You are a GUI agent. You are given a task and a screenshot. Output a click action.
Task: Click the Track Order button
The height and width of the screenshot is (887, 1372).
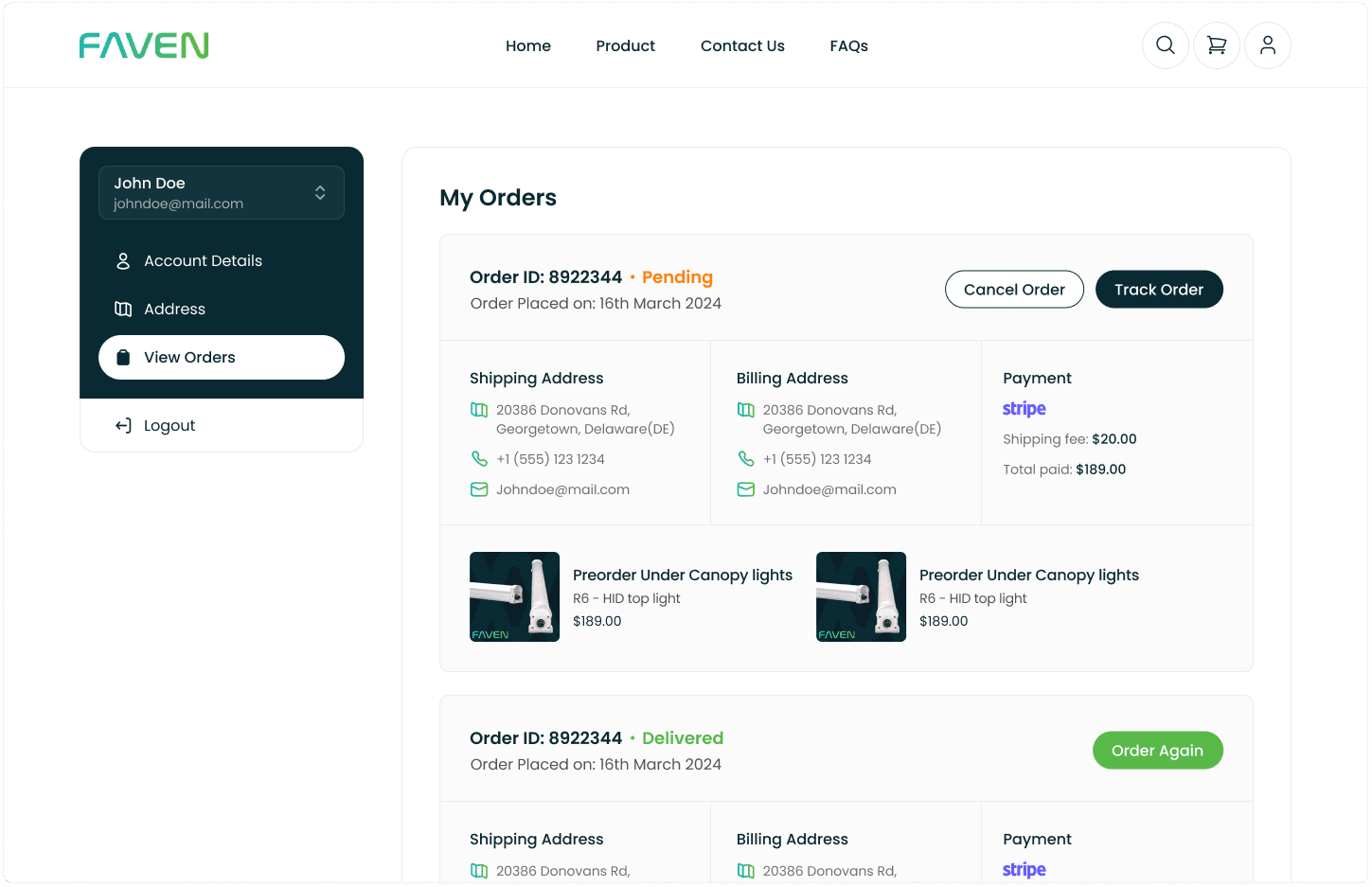1159,290
